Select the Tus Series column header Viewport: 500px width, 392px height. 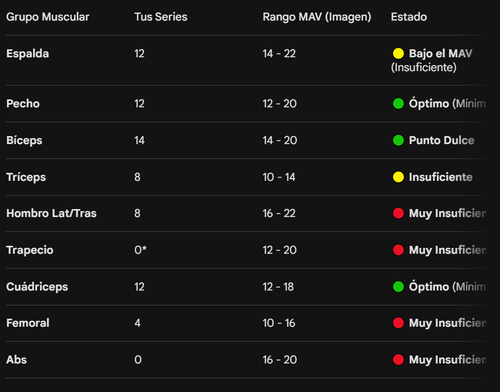tap(161, 17)
